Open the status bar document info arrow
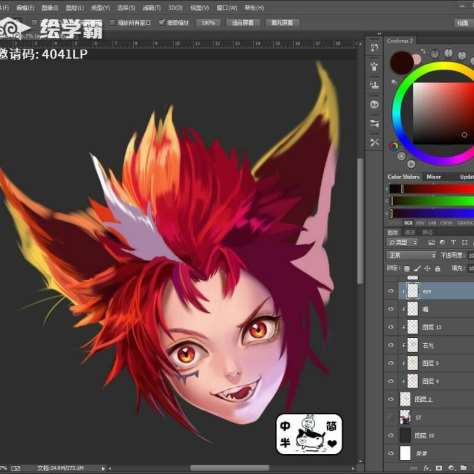The height and width of the screenshot is (474, 474). click(x=103, y=468)
